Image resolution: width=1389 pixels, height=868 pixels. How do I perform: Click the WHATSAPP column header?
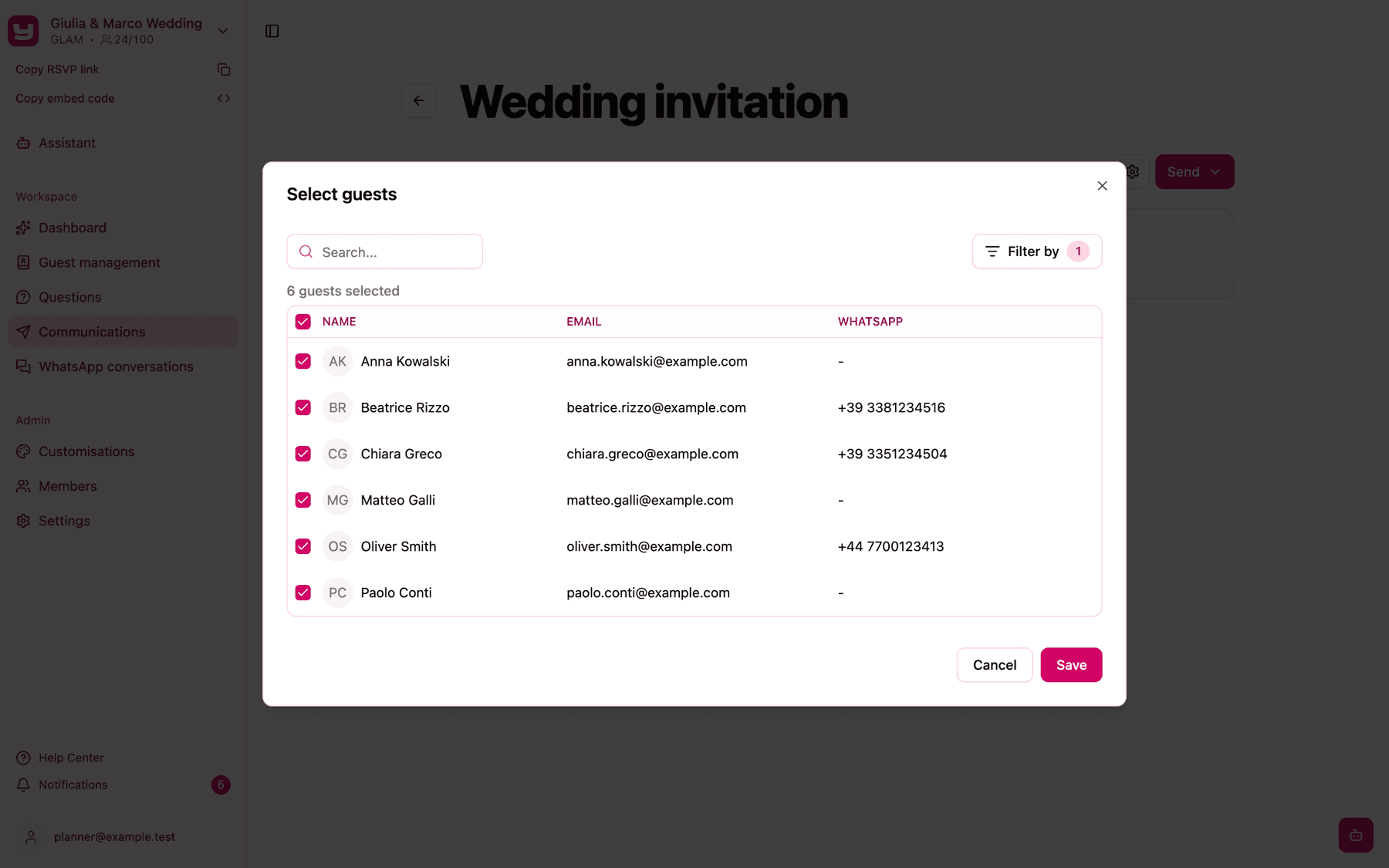click(870, 322)
